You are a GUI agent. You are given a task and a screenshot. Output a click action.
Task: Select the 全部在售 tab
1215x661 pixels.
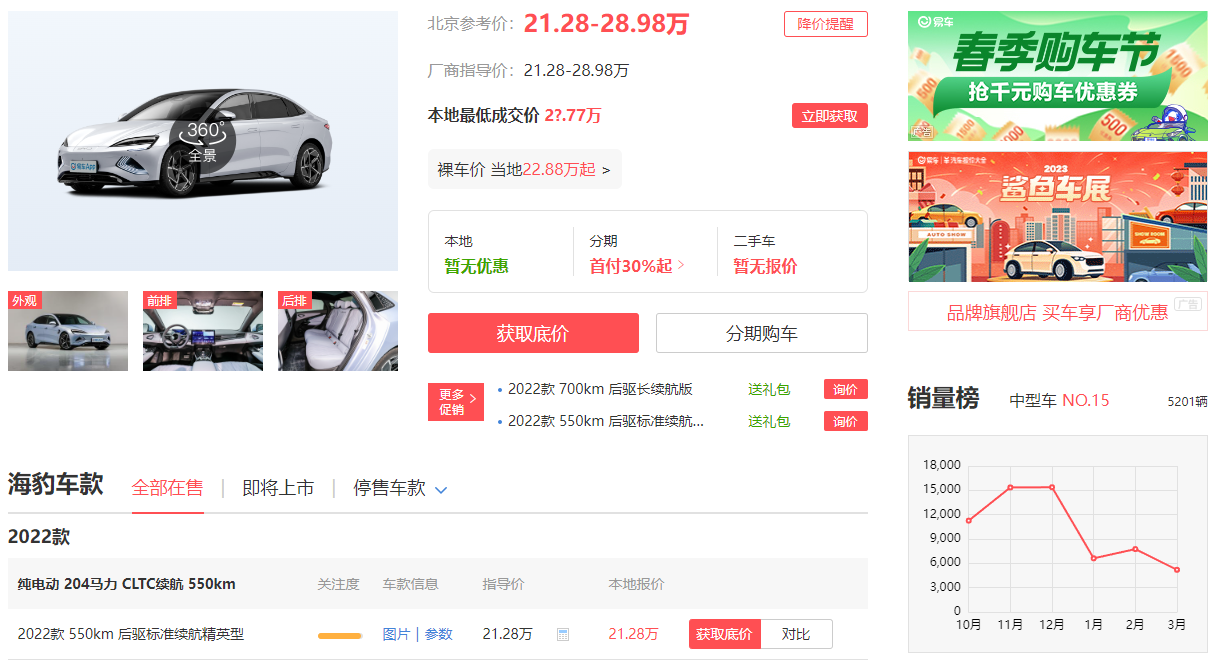[167, 488]
